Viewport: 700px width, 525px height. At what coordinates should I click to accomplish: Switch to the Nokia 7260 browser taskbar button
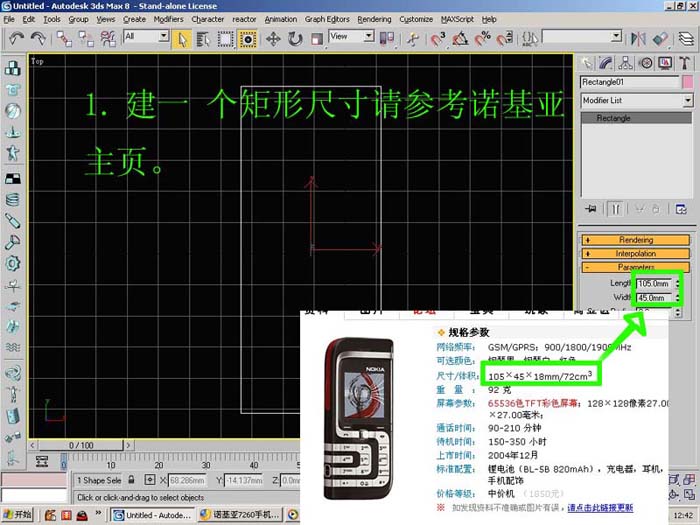[241, 515]
